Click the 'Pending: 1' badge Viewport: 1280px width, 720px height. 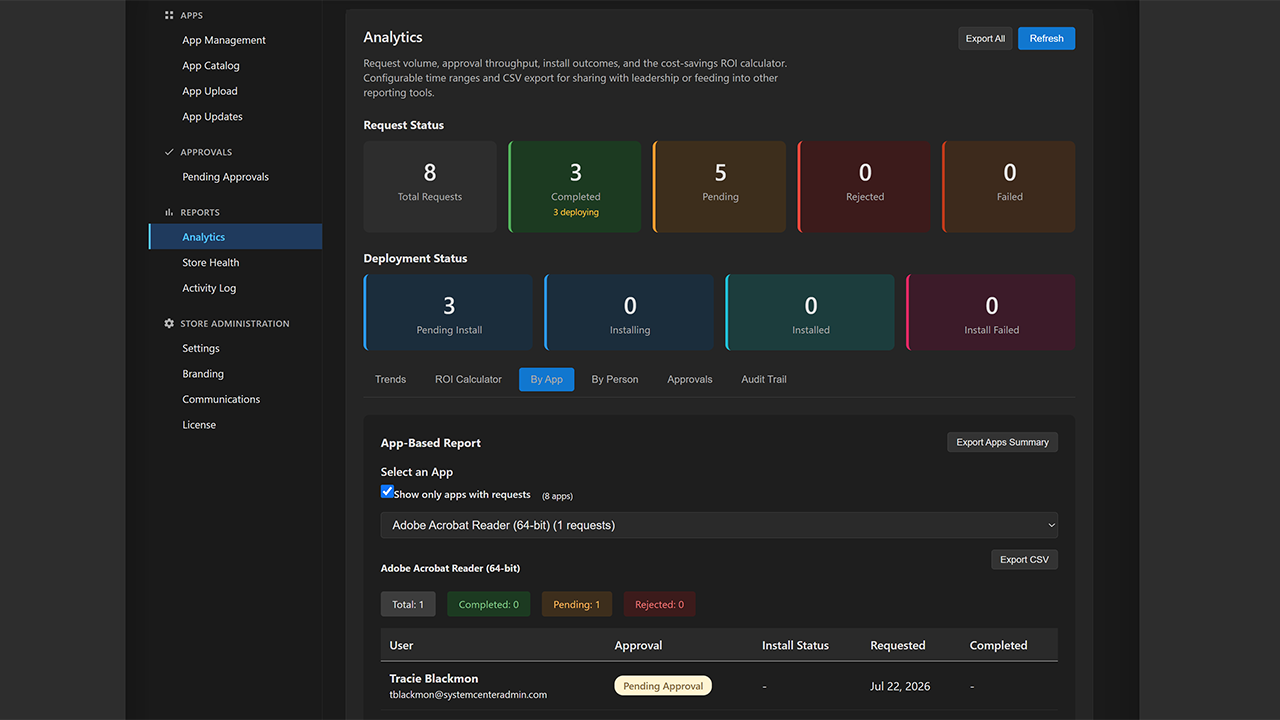tap(577, 604)
